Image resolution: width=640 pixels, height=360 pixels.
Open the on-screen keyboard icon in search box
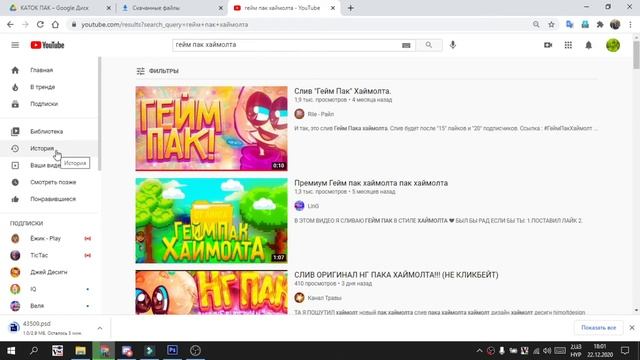(406, 45)
